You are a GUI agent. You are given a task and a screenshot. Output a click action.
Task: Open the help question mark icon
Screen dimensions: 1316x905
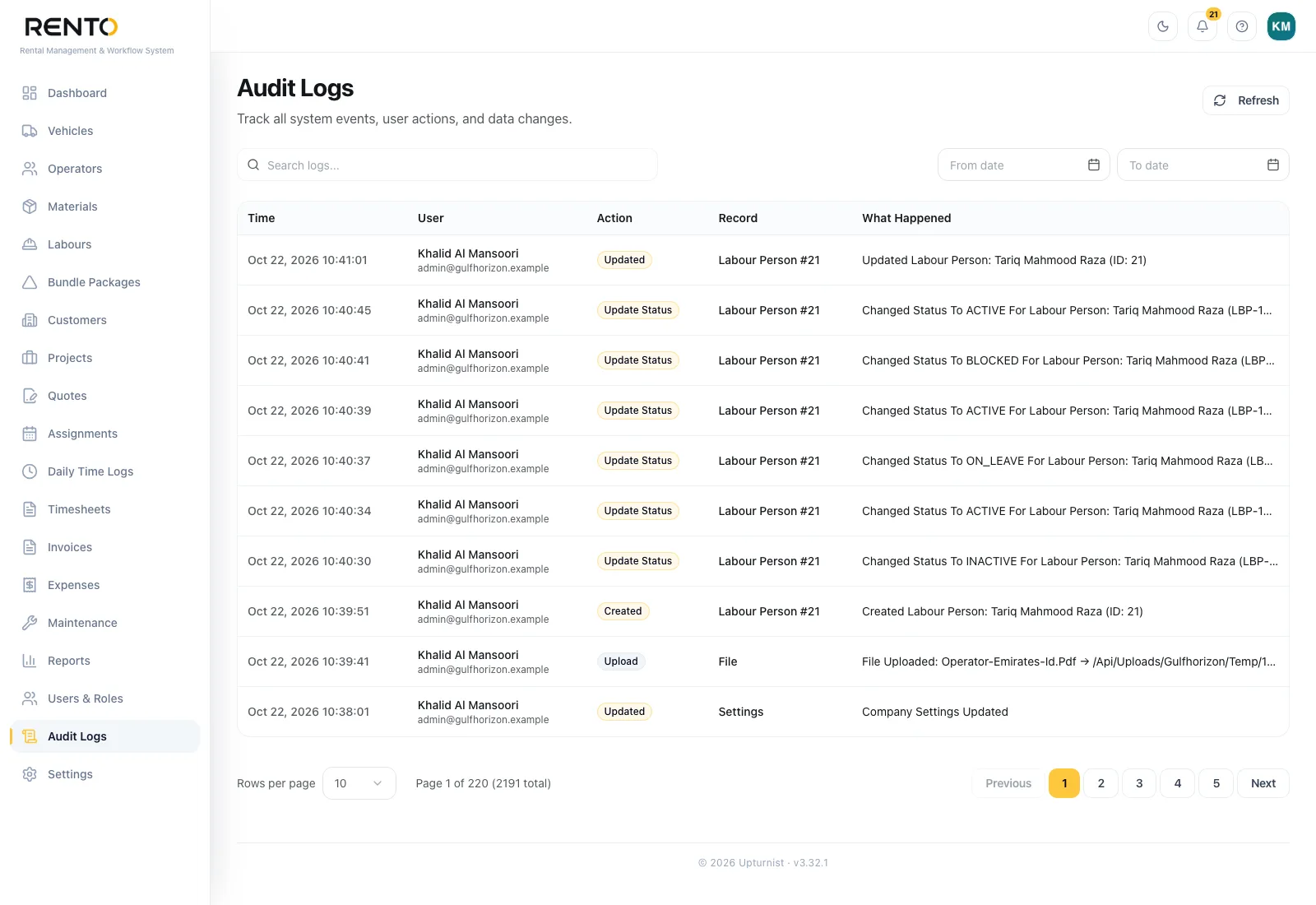point(1242,26)
